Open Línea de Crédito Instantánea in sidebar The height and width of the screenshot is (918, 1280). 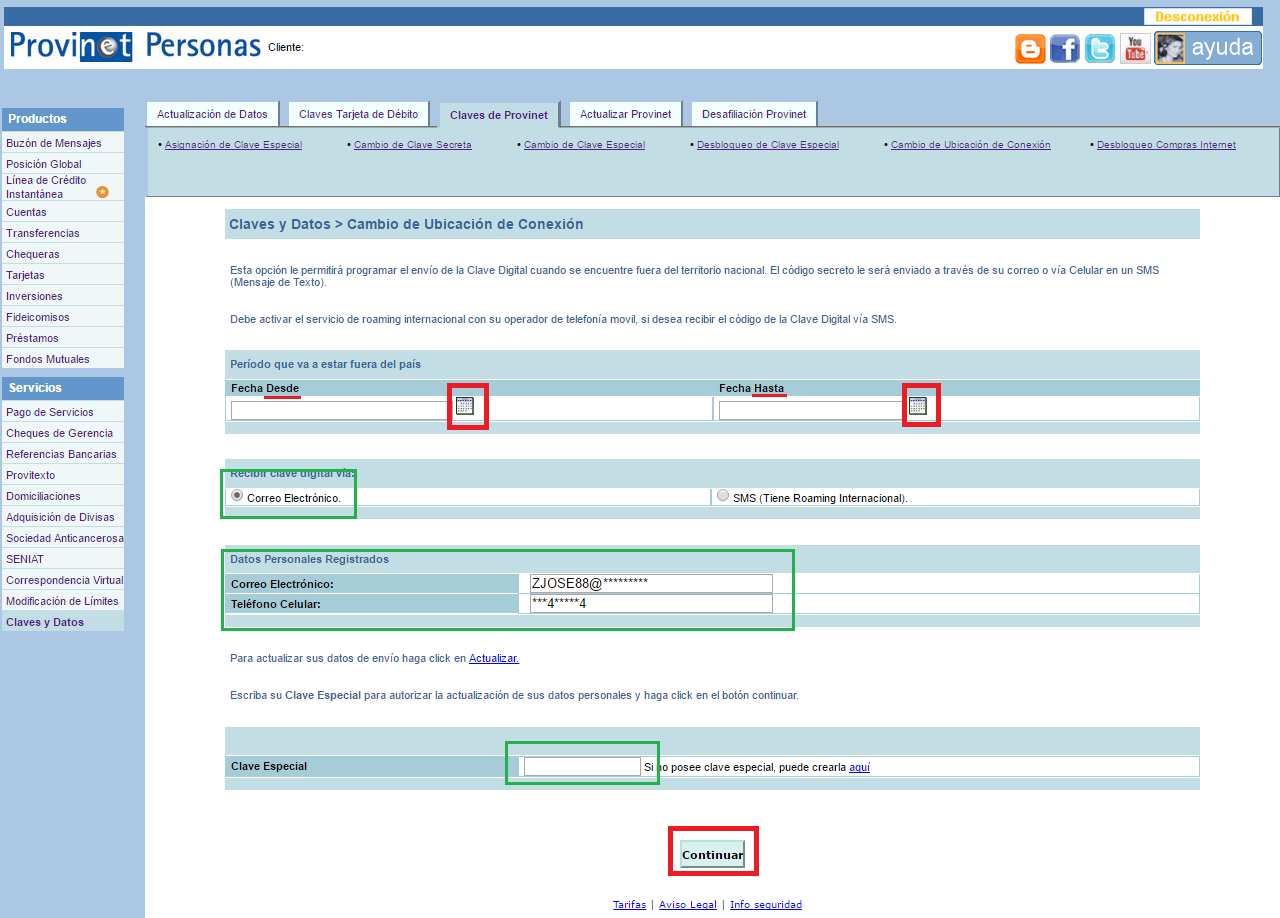coord(63,187)
